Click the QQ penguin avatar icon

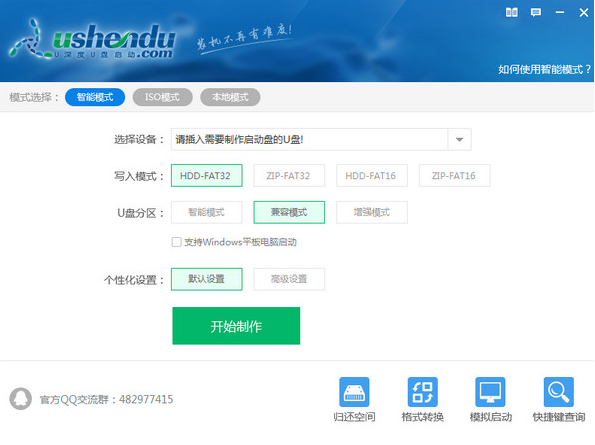(20, 399)
